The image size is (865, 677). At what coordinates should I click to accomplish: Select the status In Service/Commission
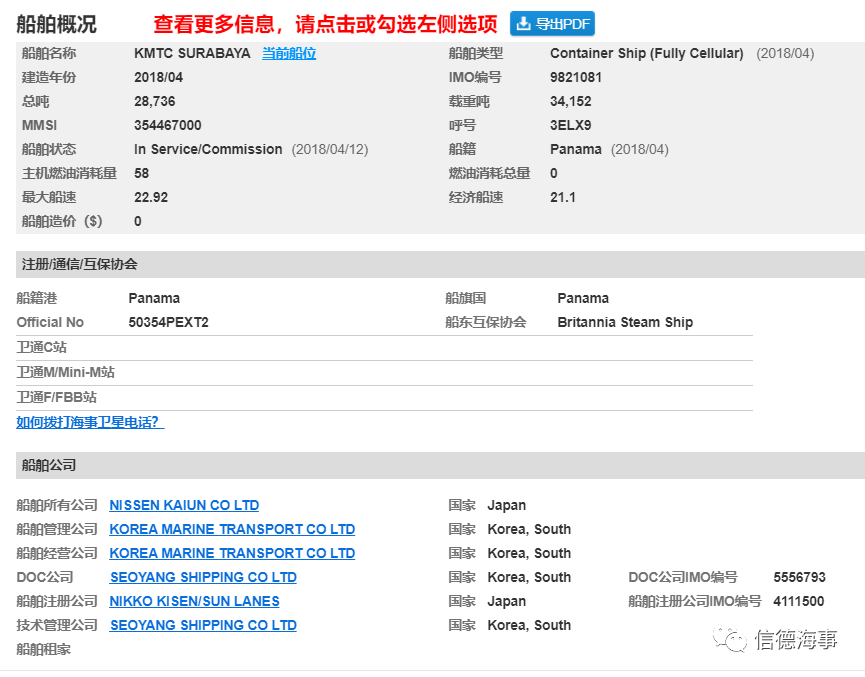click(208, 150)
